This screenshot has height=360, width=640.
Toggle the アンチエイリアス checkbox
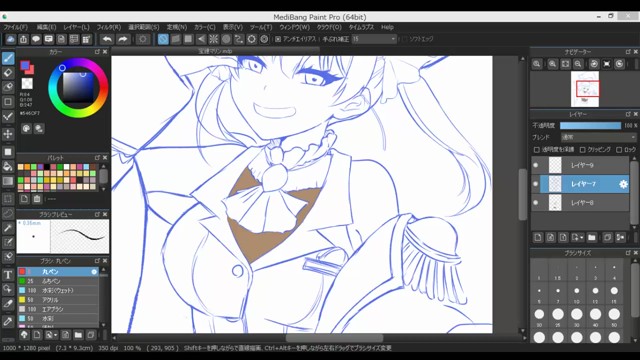click(x=278, y=39)
